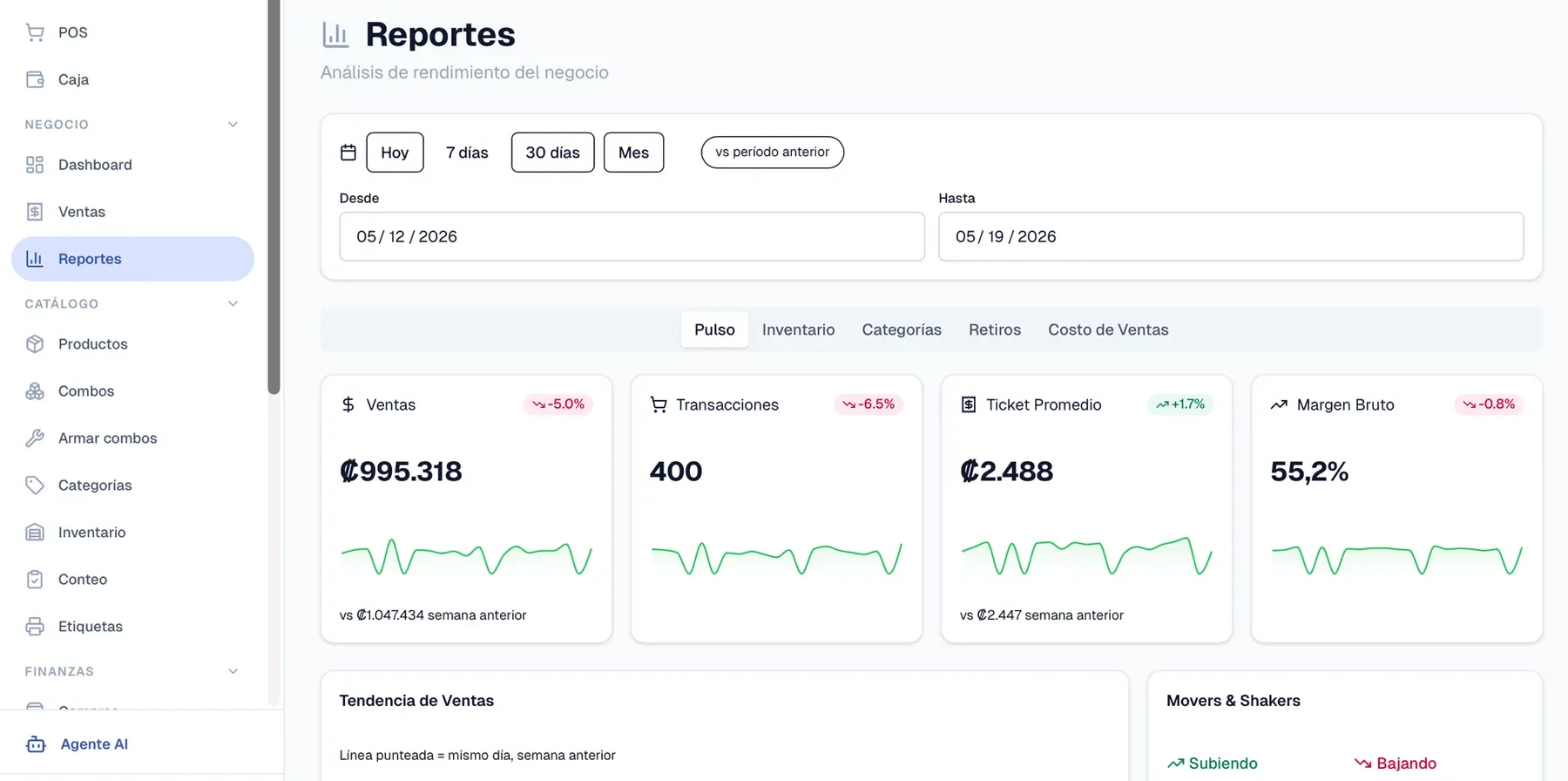Select the 7 días date range
The width and height of the screenshot is (1568, 781).
pyautogui.click(x=468, y=153)
